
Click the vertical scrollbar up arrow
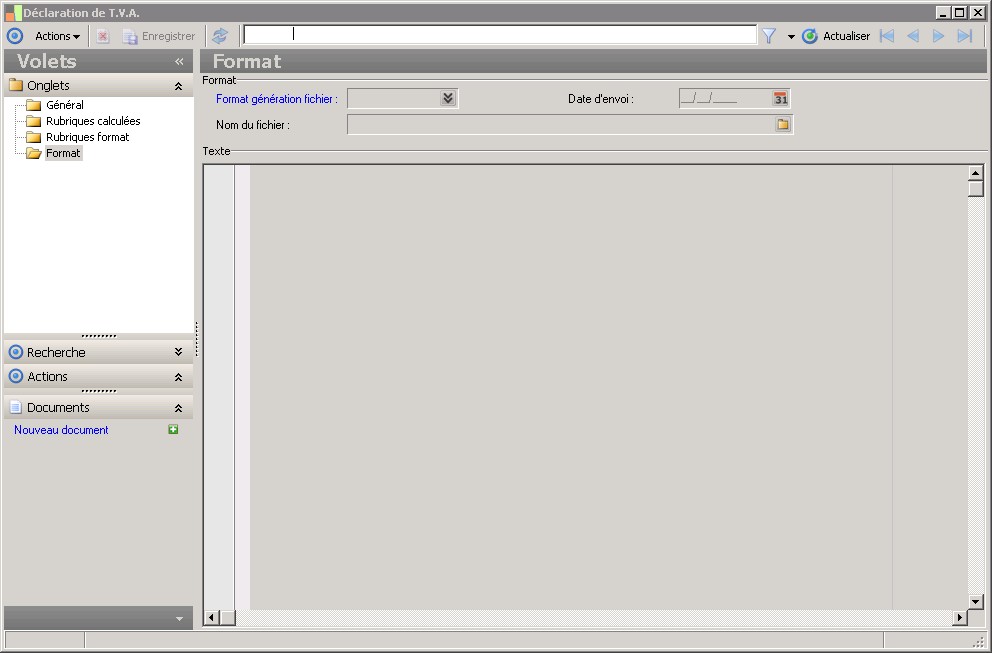click(976, 173)
